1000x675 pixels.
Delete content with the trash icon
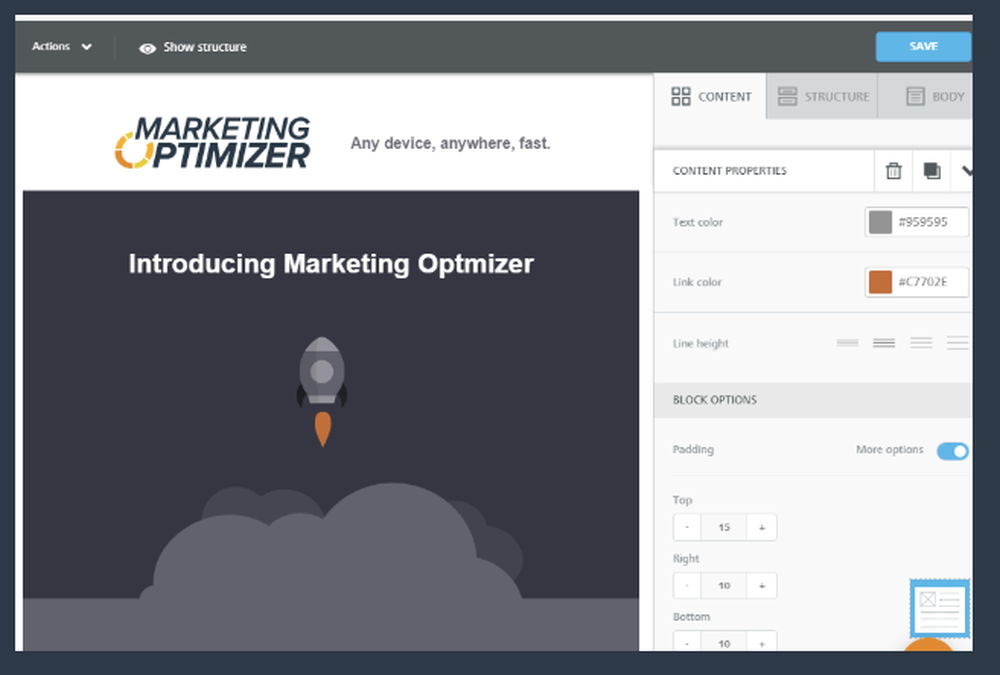[893, 171]
